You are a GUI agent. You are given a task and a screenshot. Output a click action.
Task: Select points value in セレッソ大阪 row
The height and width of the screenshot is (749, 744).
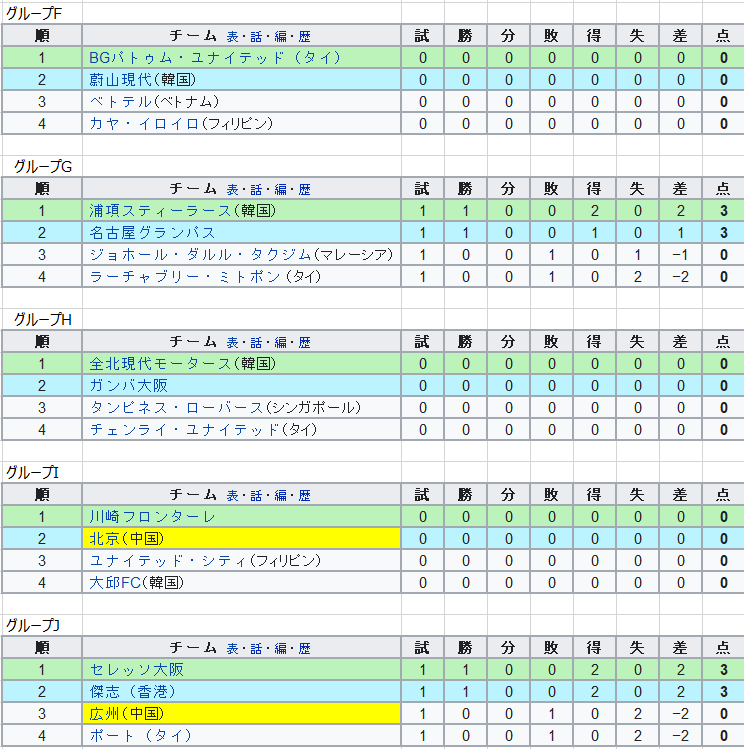pos(723,669)
